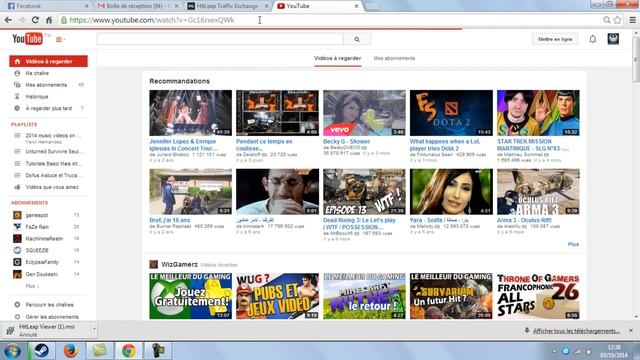Click the Gen Doukeshi channel icon

pos(17,274)
